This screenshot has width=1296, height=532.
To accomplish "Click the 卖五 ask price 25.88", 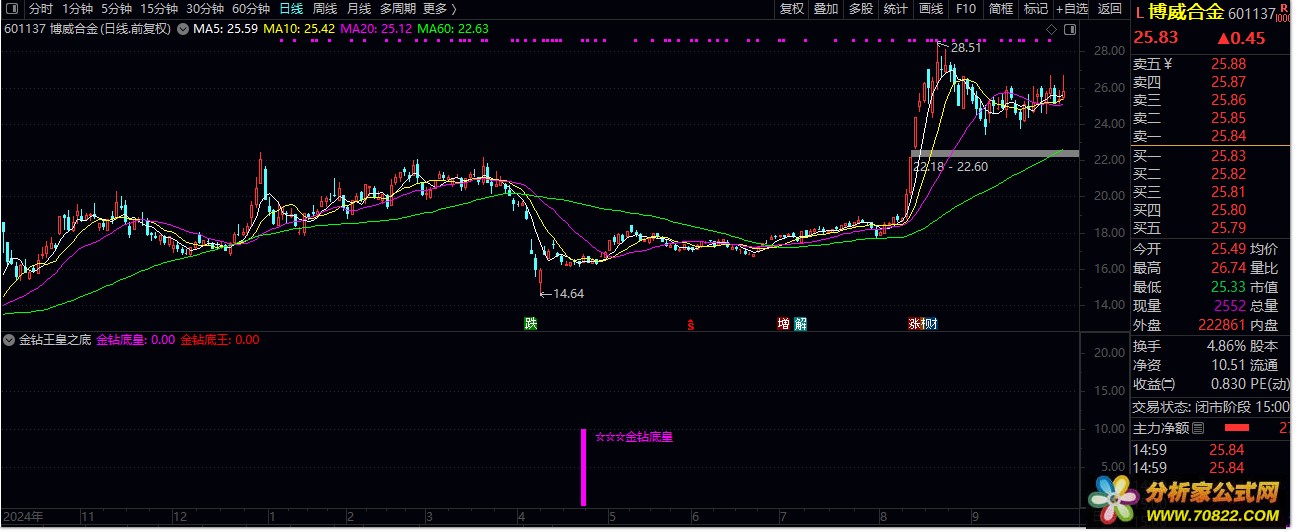I will point(1228,63).
